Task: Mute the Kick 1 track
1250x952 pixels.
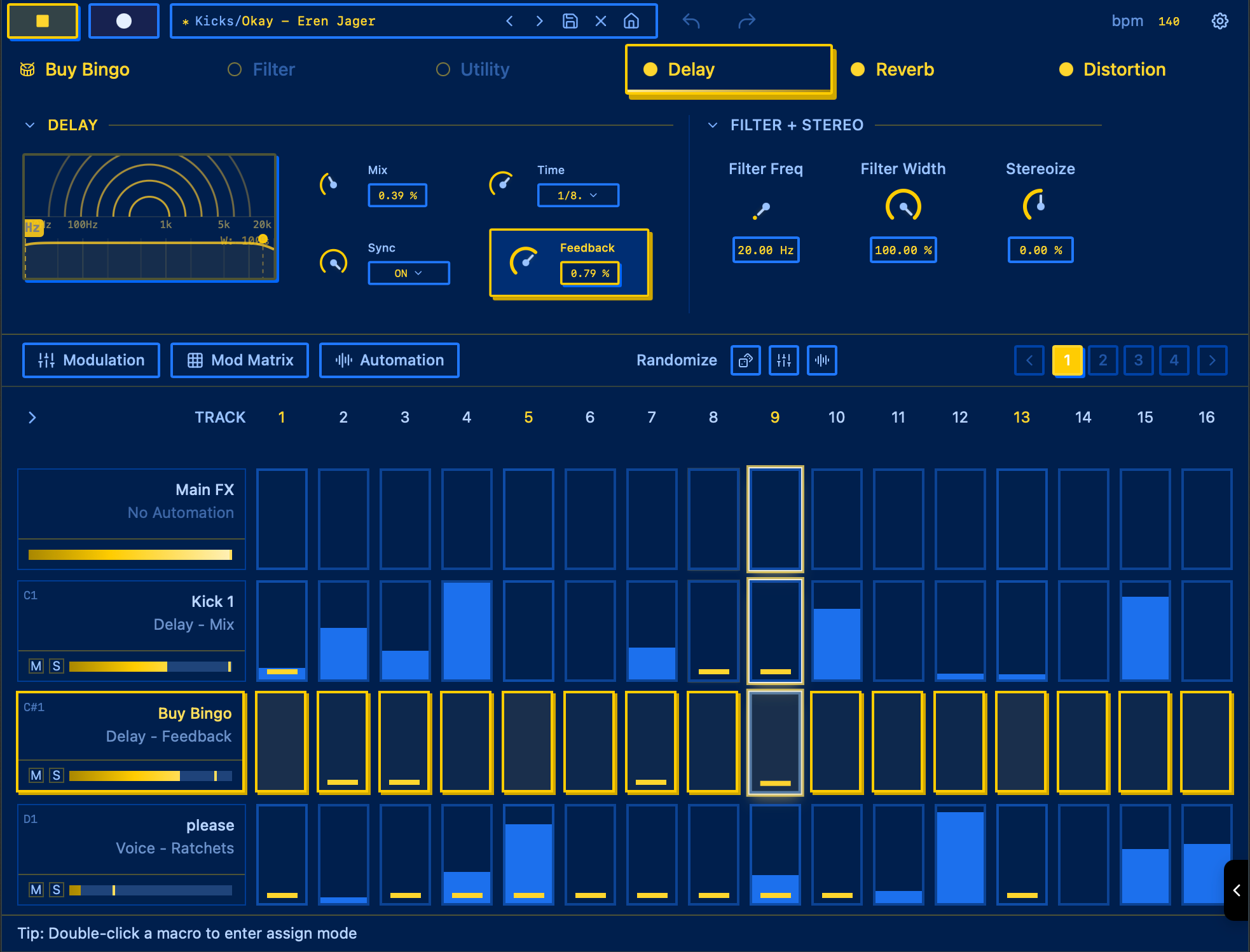Action: point(35,666)
